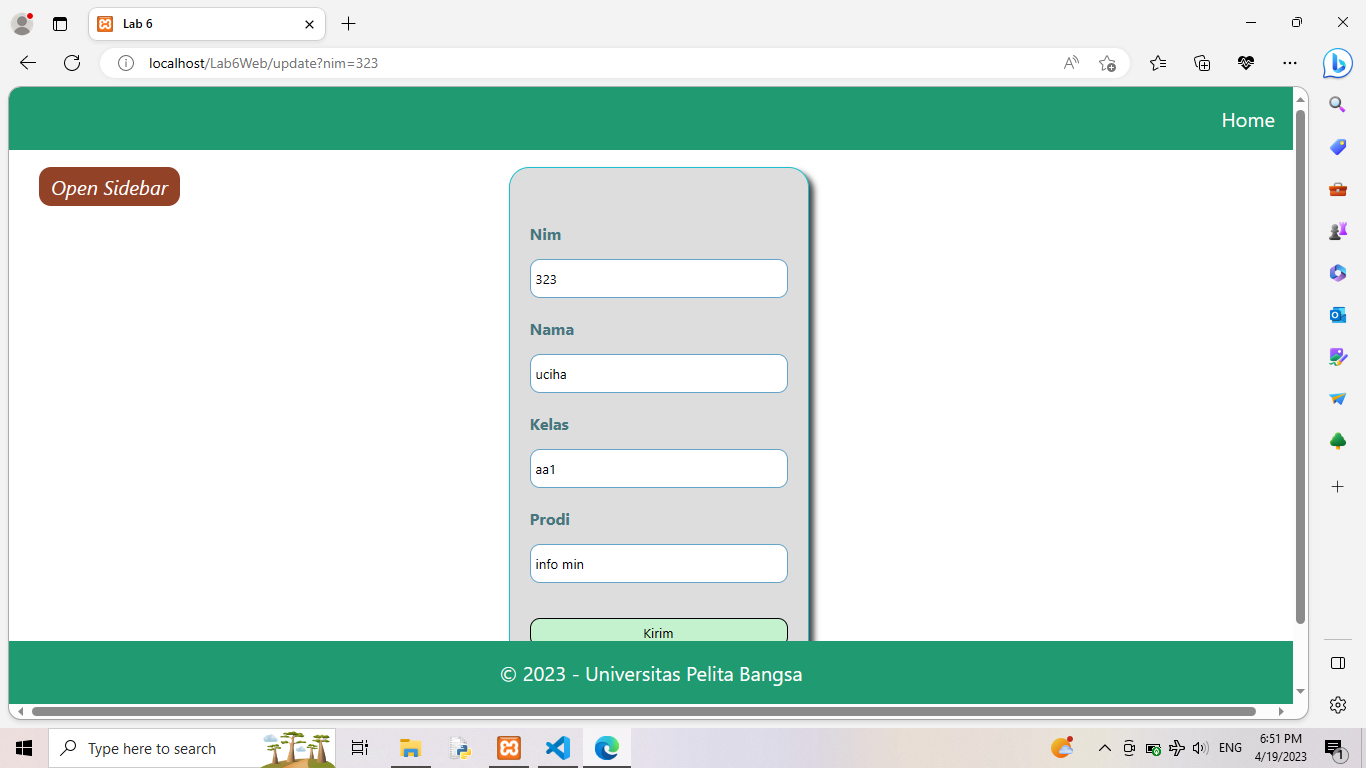Image resolution: width=1366 pixels, height=768 pixels.
Task: Open Outlook from the sidebar
Action: [x=1337, y=314]
